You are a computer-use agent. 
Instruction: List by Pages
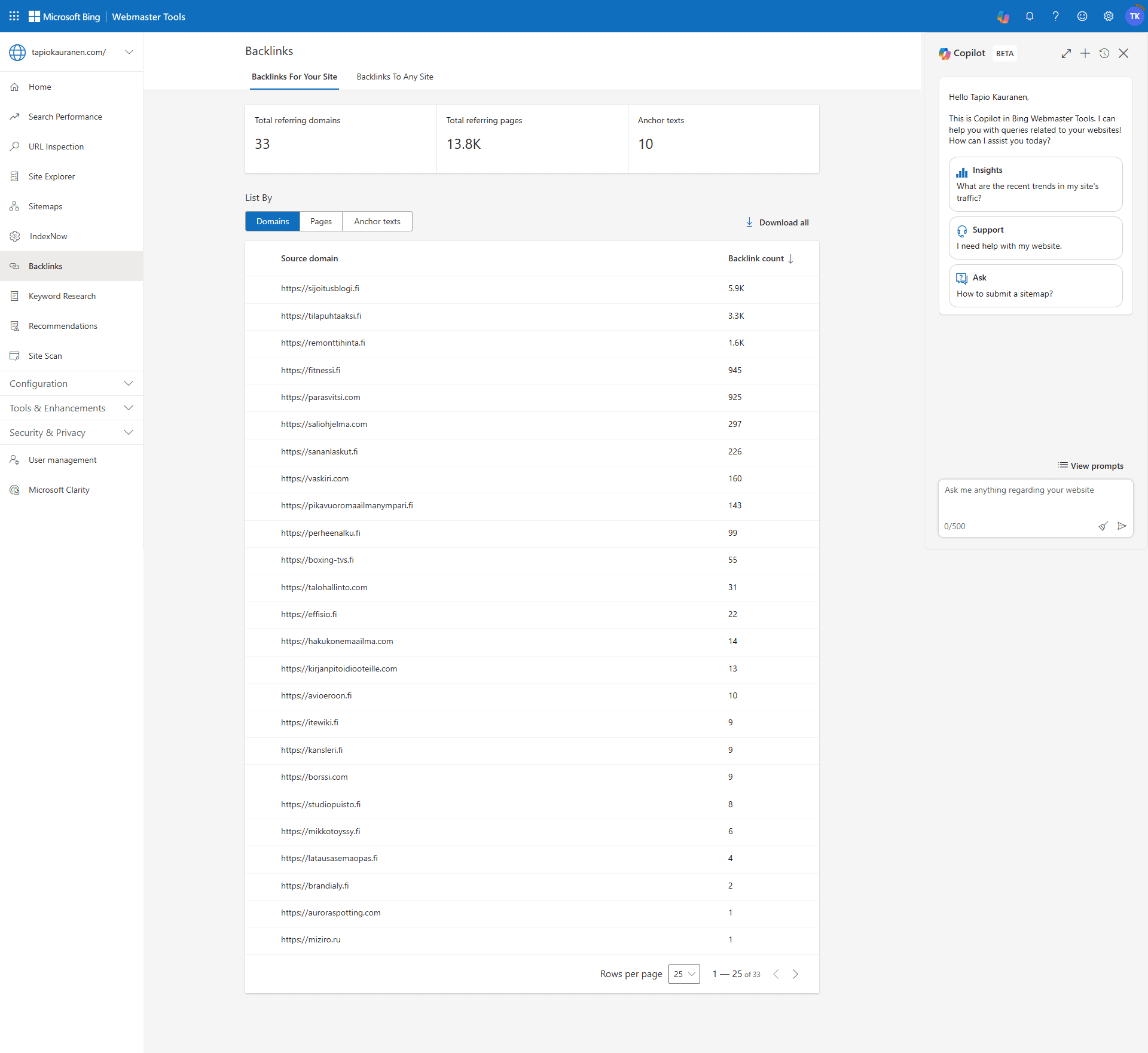coord(321,221)
